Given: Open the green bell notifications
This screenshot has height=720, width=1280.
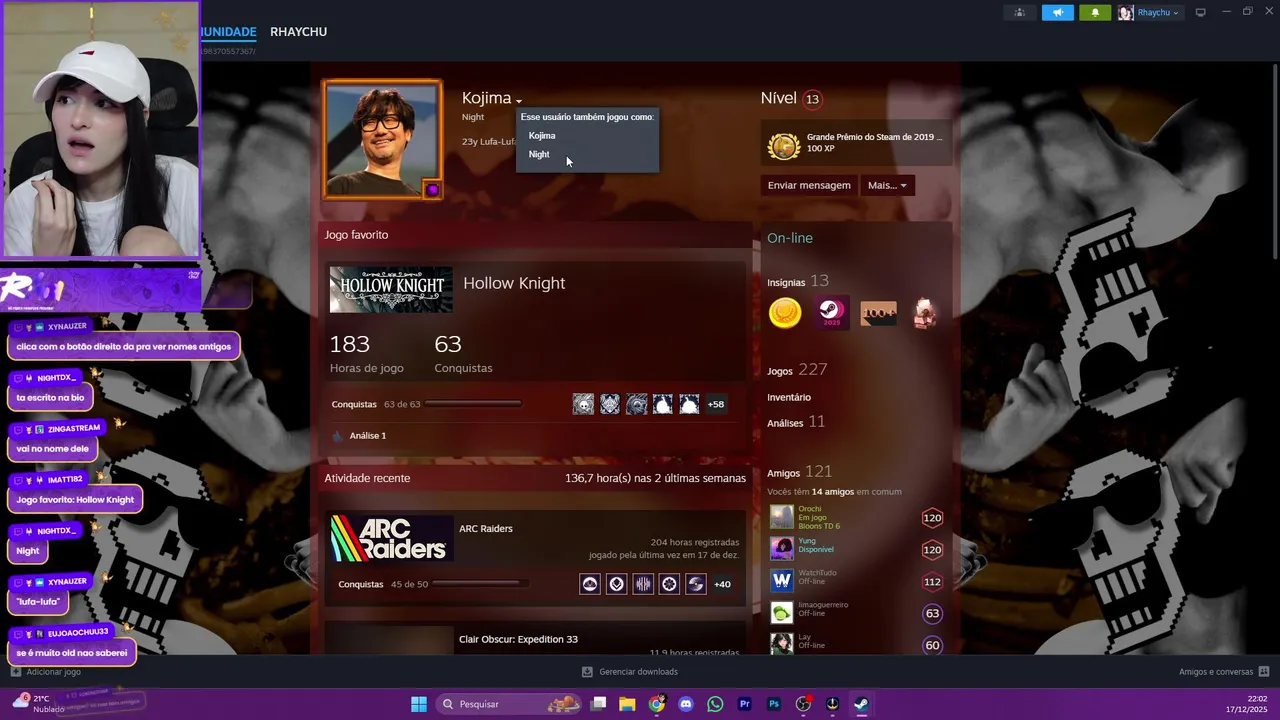Looking at the screenshot, I should 1095,12.
